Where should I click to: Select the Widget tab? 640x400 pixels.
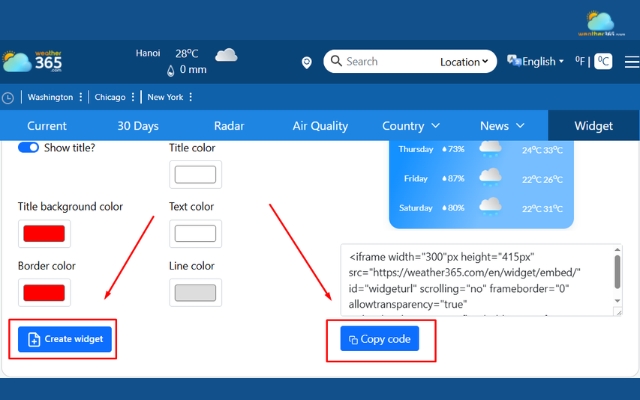coord(593,126)
